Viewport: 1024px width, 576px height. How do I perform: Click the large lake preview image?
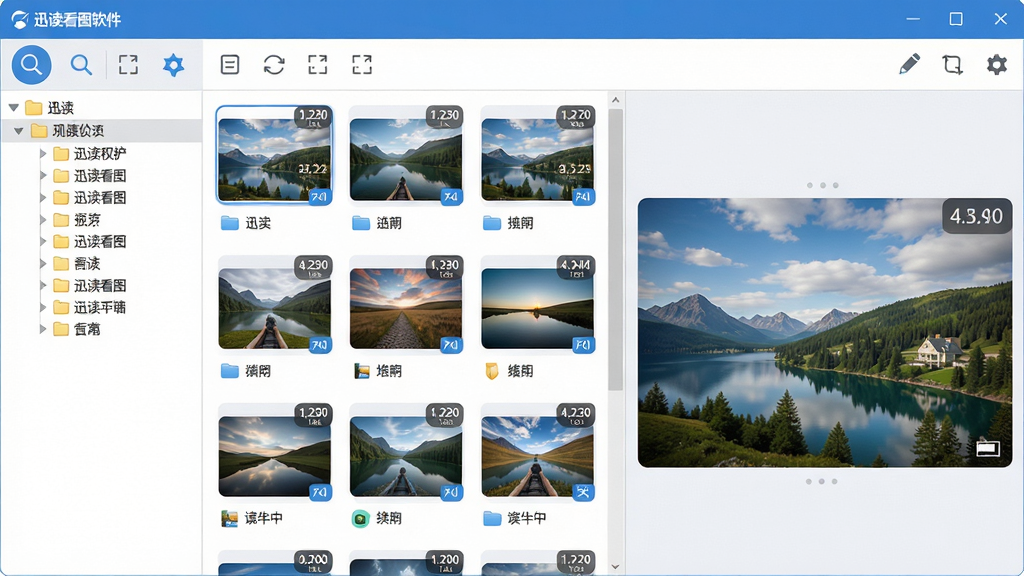tap(825, 333)
